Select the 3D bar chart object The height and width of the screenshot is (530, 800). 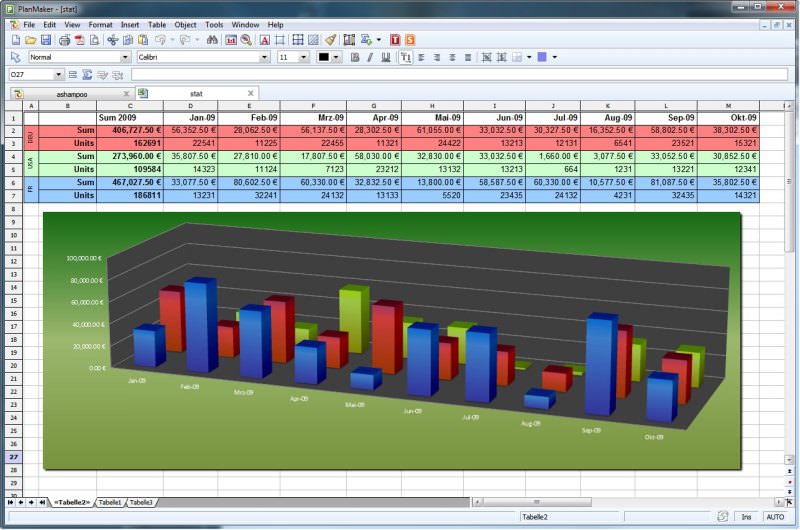coord(392,340)
